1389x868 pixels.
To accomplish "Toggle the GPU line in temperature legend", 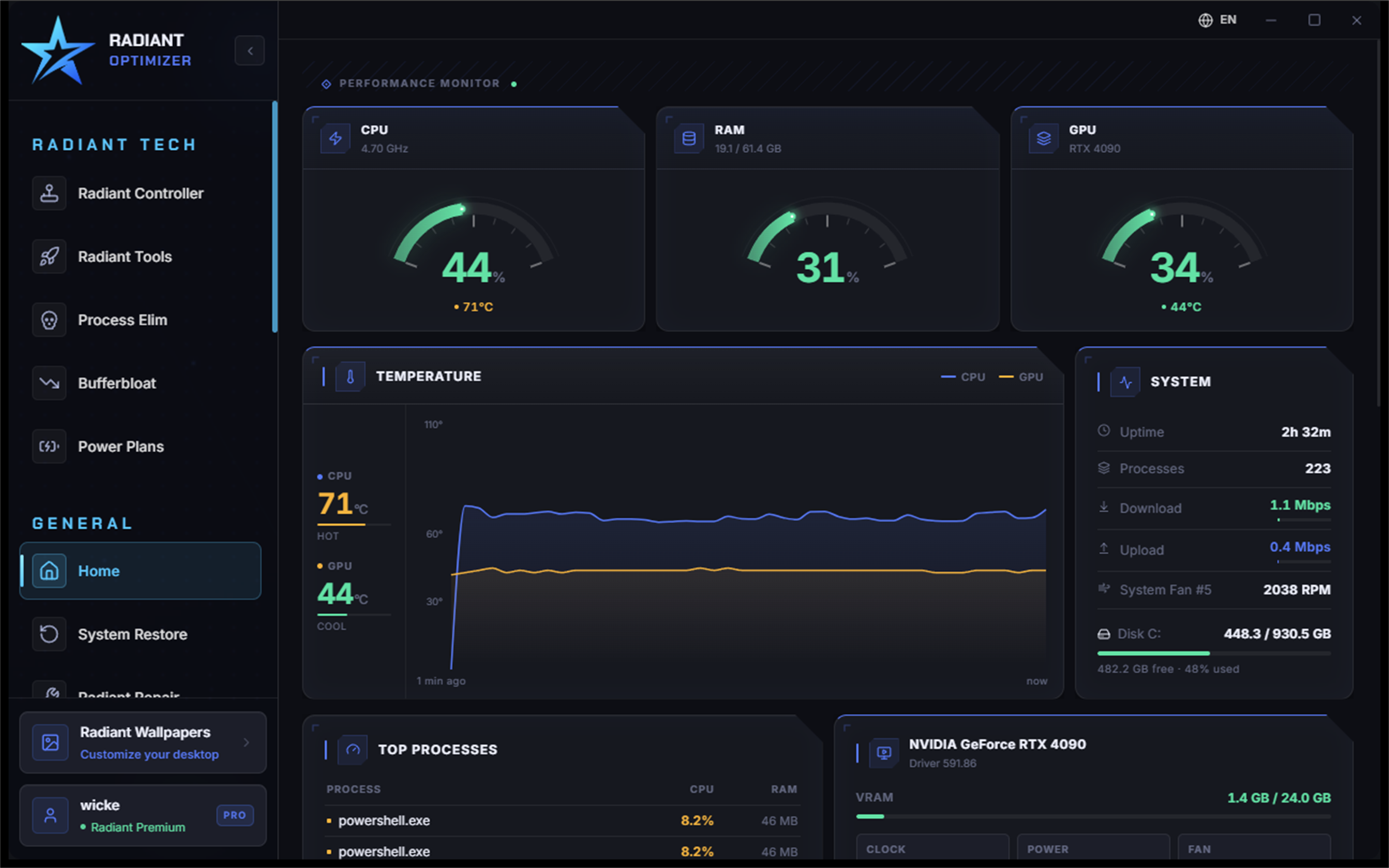I will click(1021, 377).
